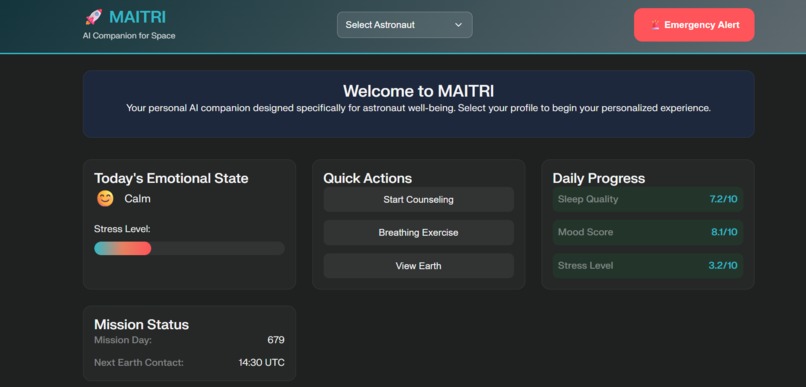
Task: Select the Sleep Quality 7.2/10 row
Action: [648, 199]
